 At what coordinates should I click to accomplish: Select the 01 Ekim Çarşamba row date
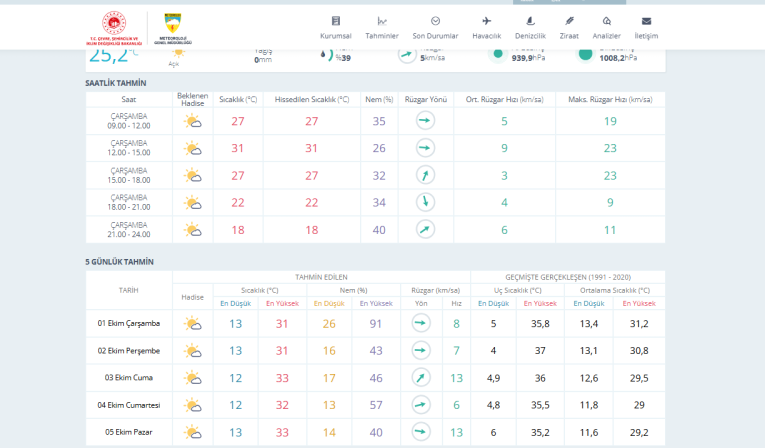[129, 323]
